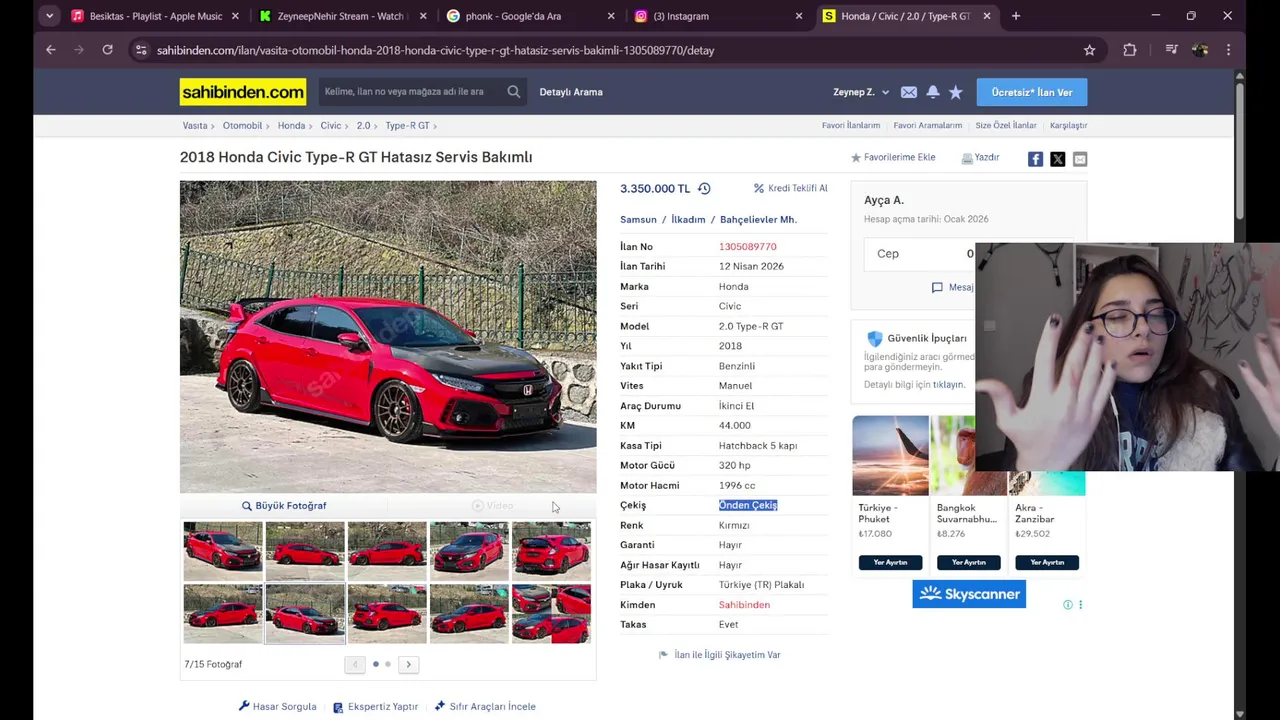Click Ücretsiz İlan Ver button
Viewport: 1280px width, 720px height.
(x=1032, y=92)
